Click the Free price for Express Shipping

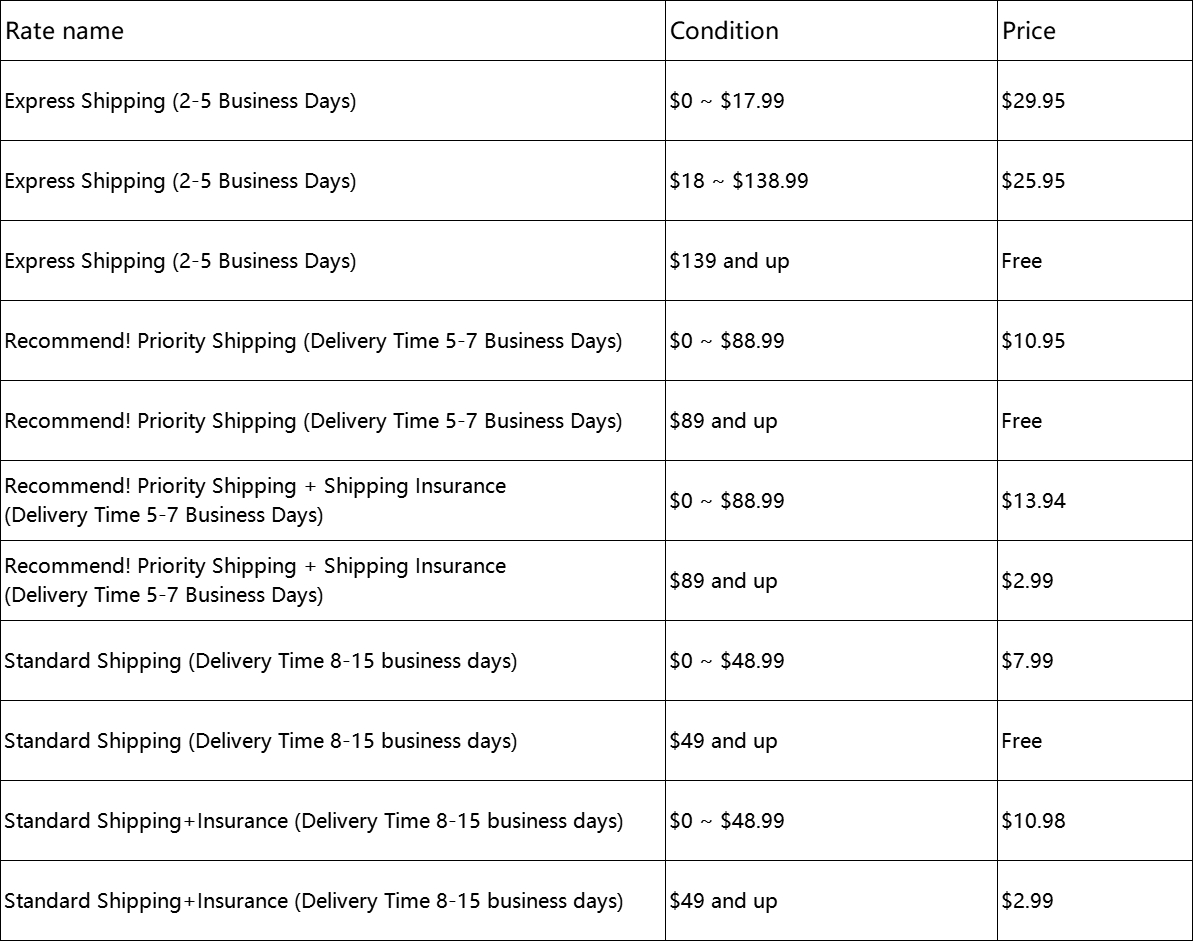[x=1021, y=261]
